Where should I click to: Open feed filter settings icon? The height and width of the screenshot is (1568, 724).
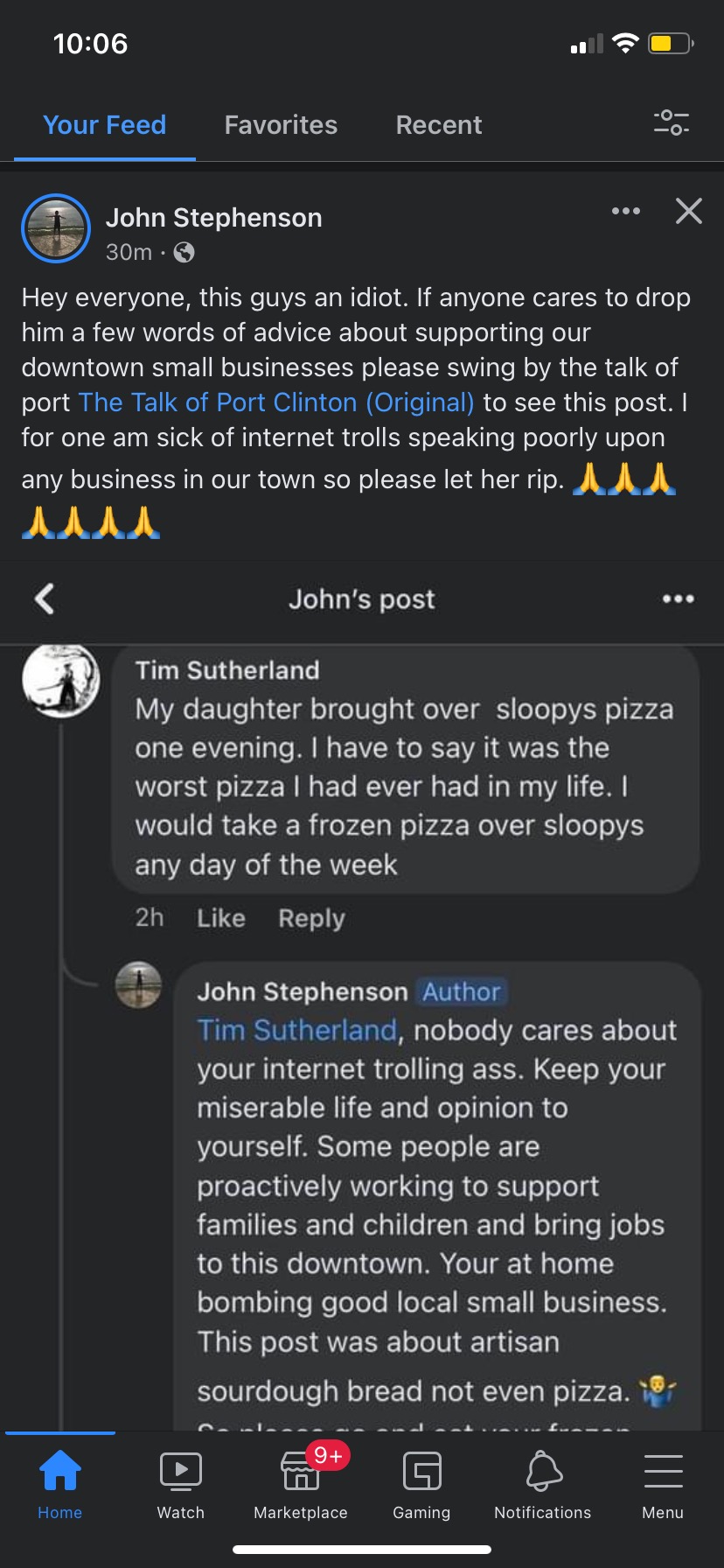point(671,122)
